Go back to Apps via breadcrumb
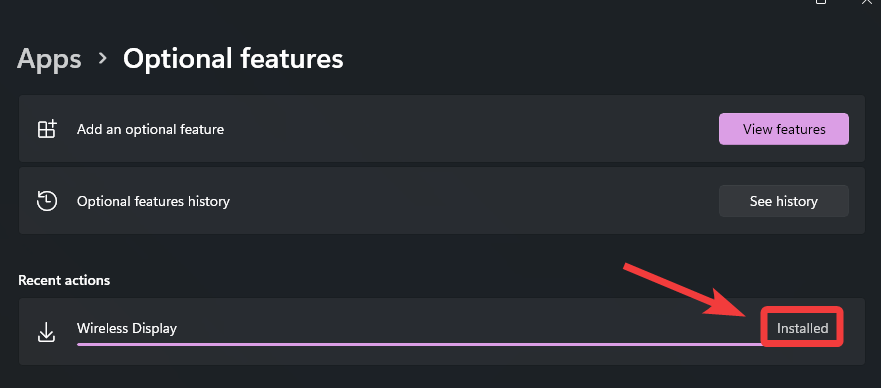The width and height of the screenshot is (881, 388). click(49, 59)
